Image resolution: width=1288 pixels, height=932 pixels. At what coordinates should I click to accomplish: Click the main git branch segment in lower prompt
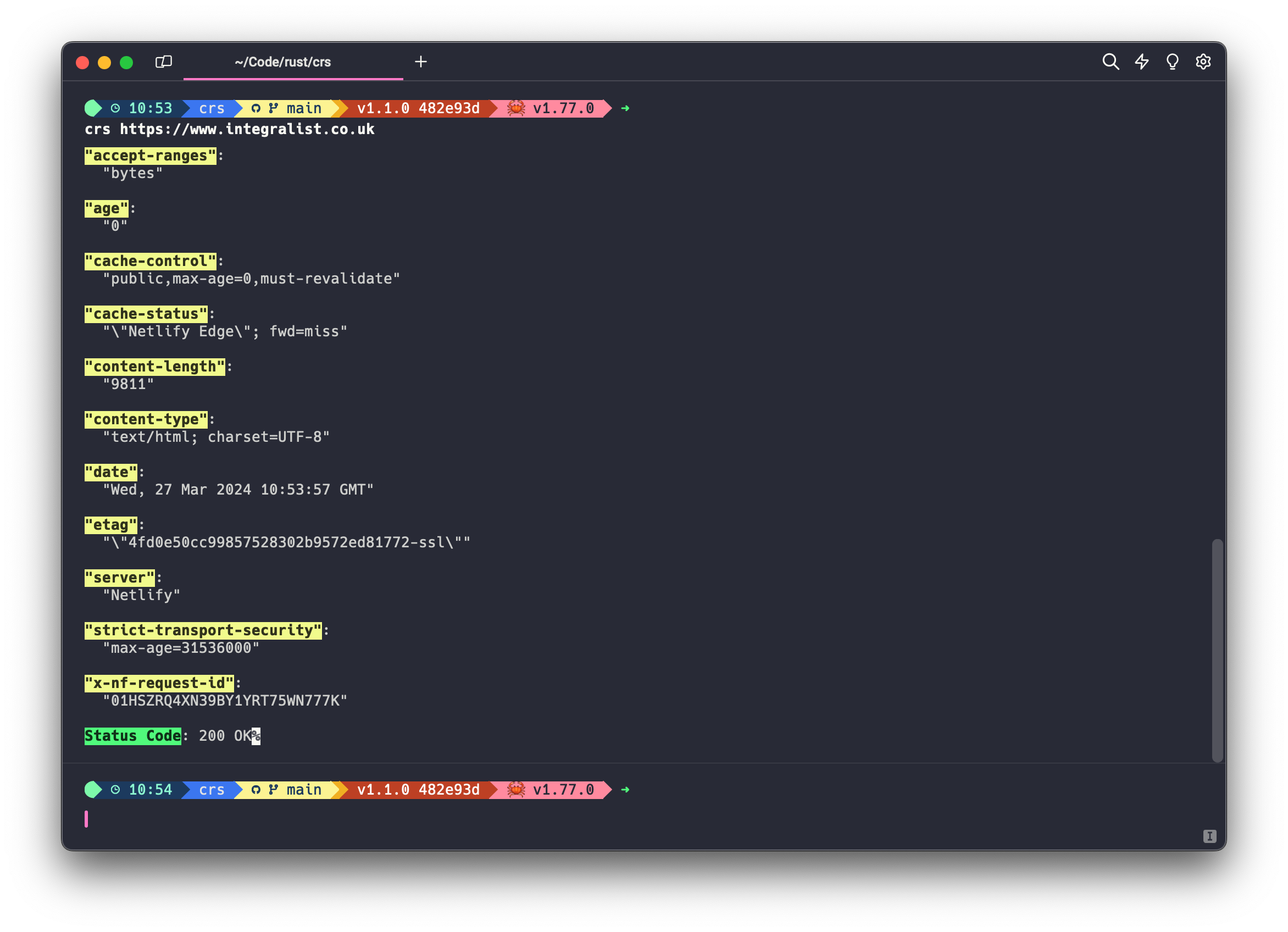click(290, 790)
